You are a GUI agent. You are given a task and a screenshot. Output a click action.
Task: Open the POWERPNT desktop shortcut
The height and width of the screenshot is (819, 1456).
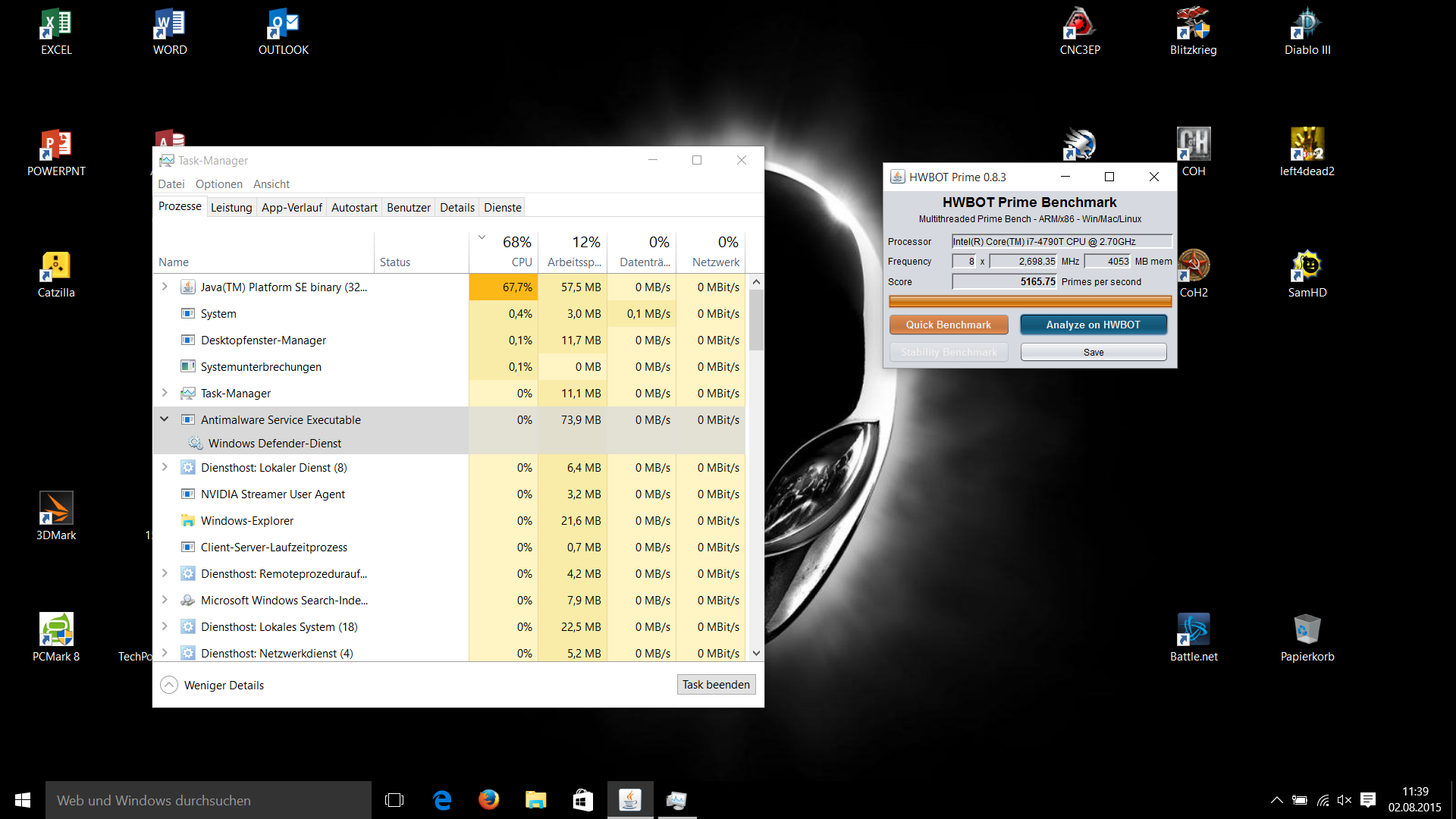click(x=56, y=154)
